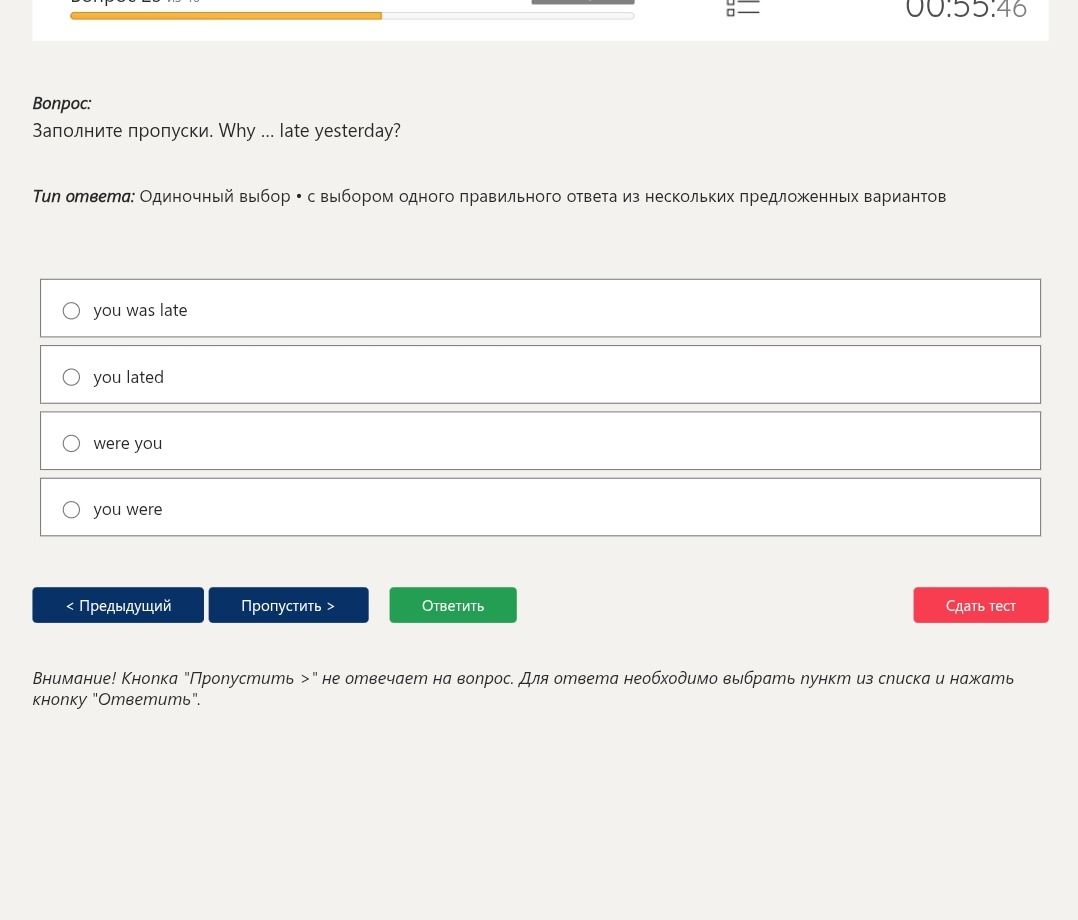1078x920 pixels.
Task: Submit answer with green Ответить button
Action: [453, 605]
